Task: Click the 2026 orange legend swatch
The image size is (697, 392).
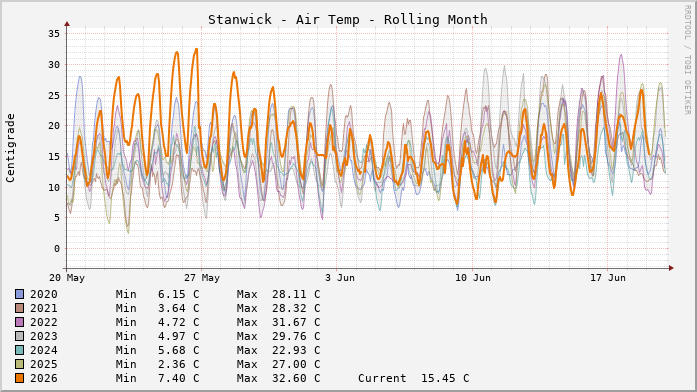Action: [x=20, y=378]
